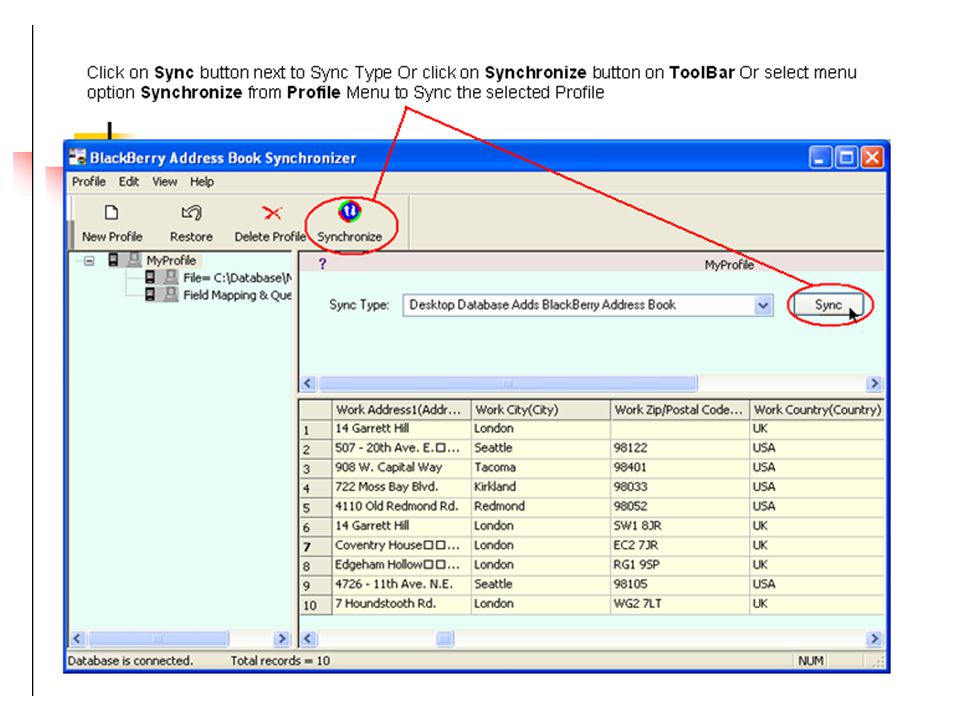This screenshot has height=720, width=960.
Task: Click the data grid left scroll arrow
Action: [x=308, y=639]
